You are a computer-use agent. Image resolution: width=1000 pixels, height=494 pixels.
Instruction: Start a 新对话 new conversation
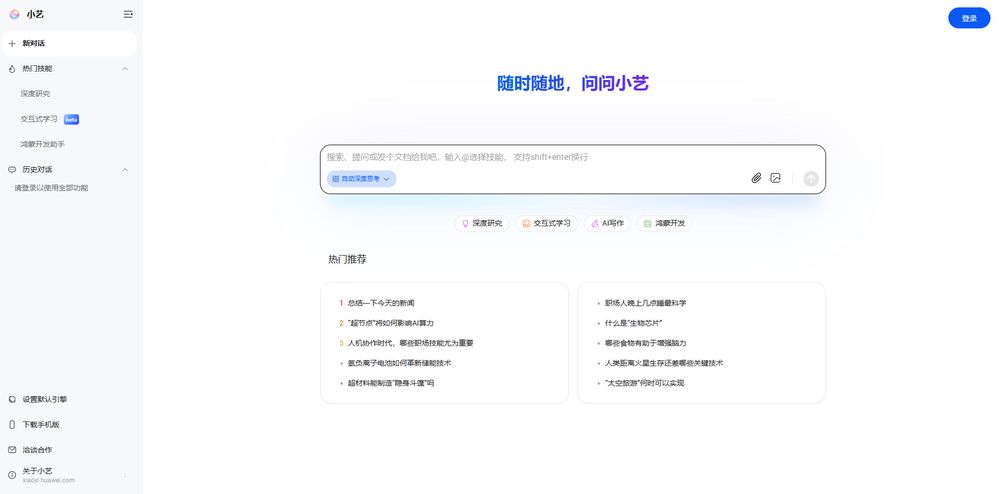coord(69,43)
